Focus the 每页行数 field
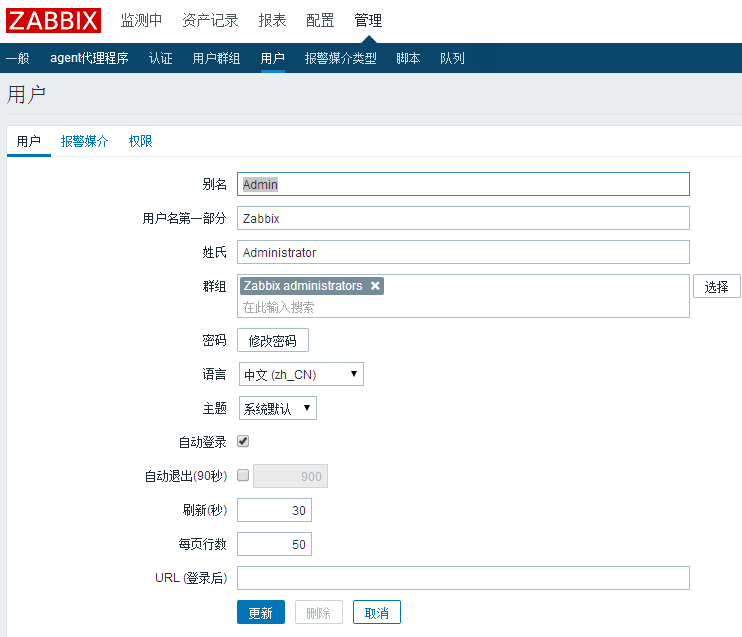742x637 pixels. click(274, 544)
